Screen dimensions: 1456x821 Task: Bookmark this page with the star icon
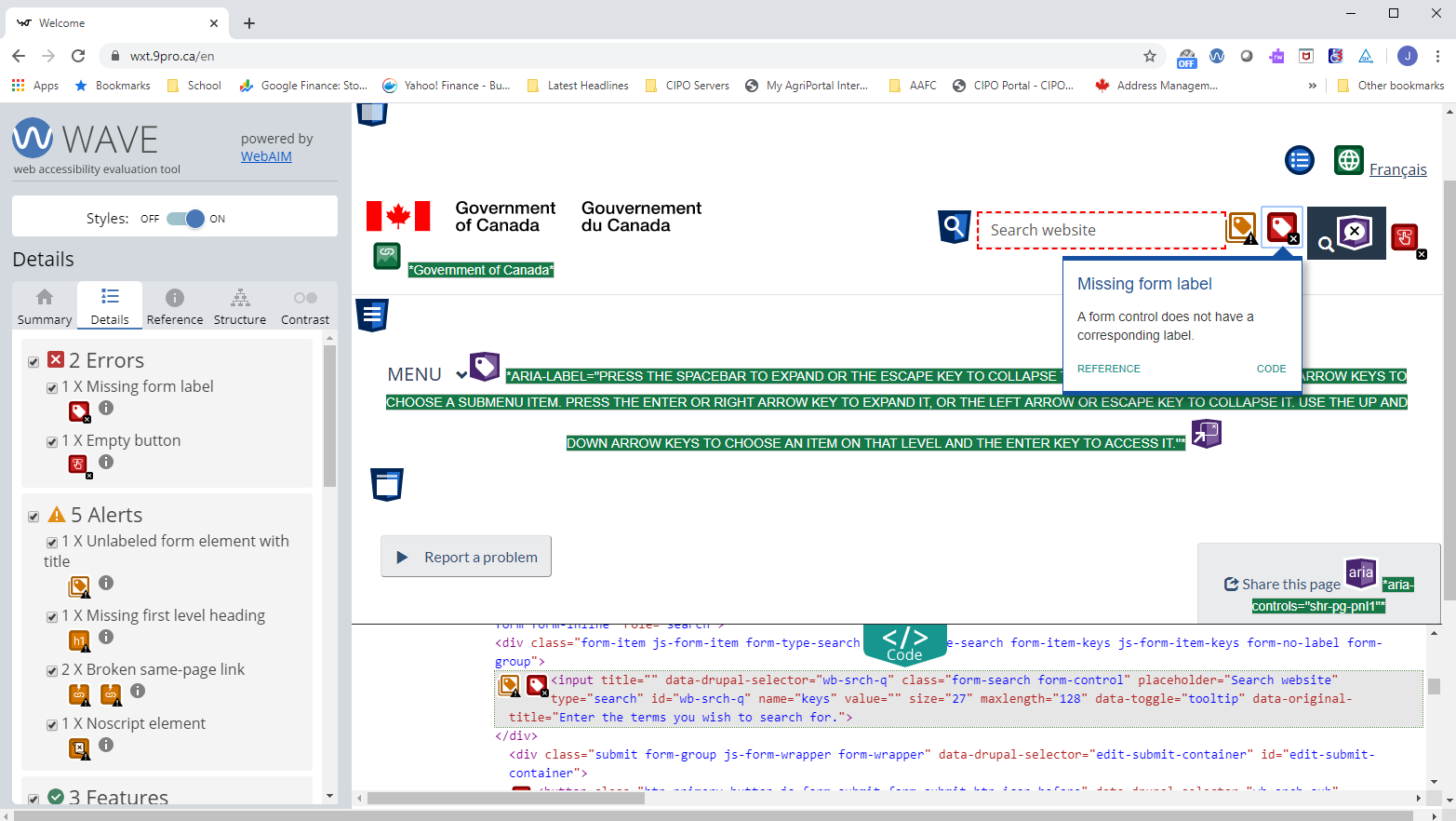pos(1150,56)
